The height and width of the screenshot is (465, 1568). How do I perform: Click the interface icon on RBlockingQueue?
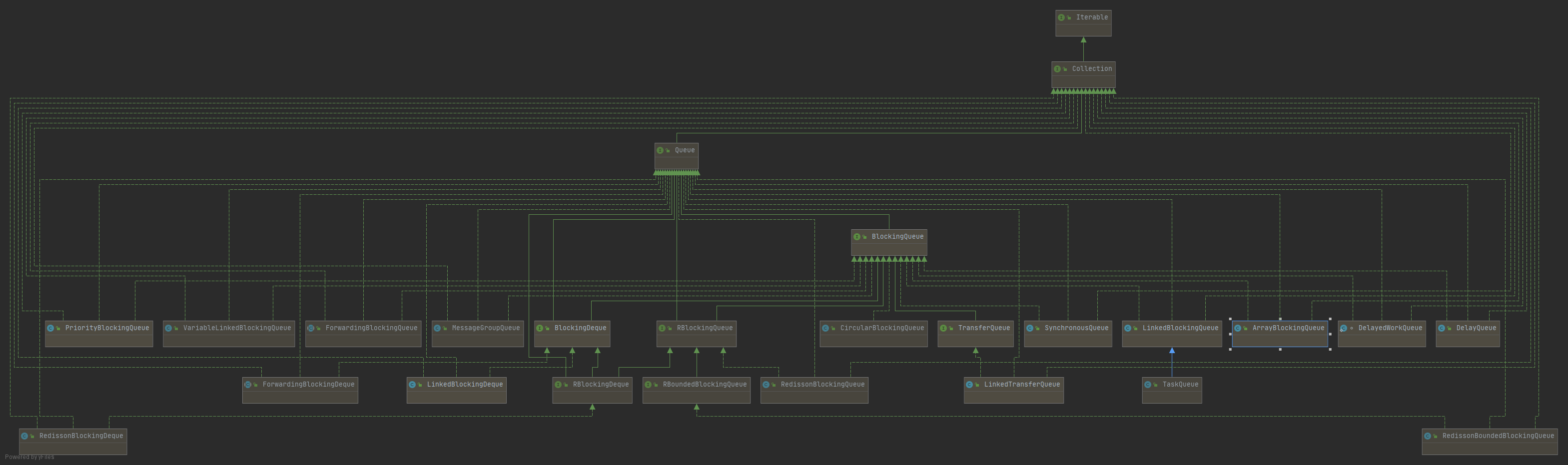(x=662, y=328)
